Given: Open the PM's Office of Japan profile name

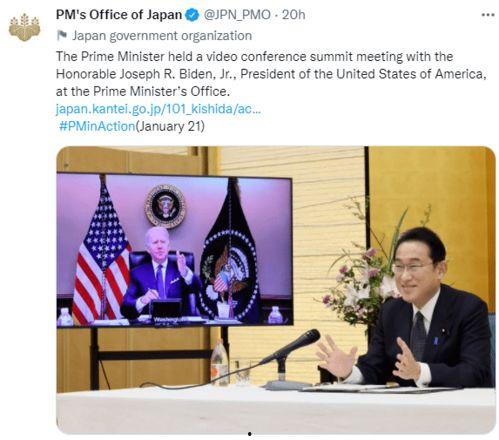Looking at the screenshot, I should [x=119, y=15].
